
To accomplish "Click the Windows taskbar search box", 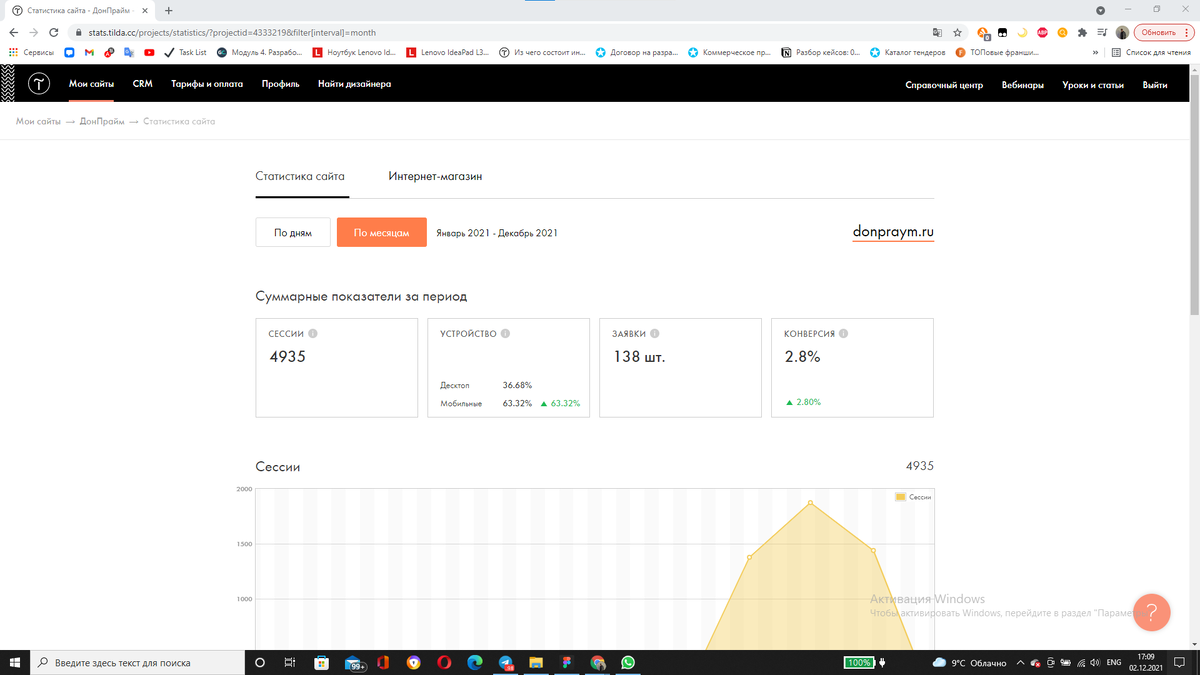I will pos(138,662).
